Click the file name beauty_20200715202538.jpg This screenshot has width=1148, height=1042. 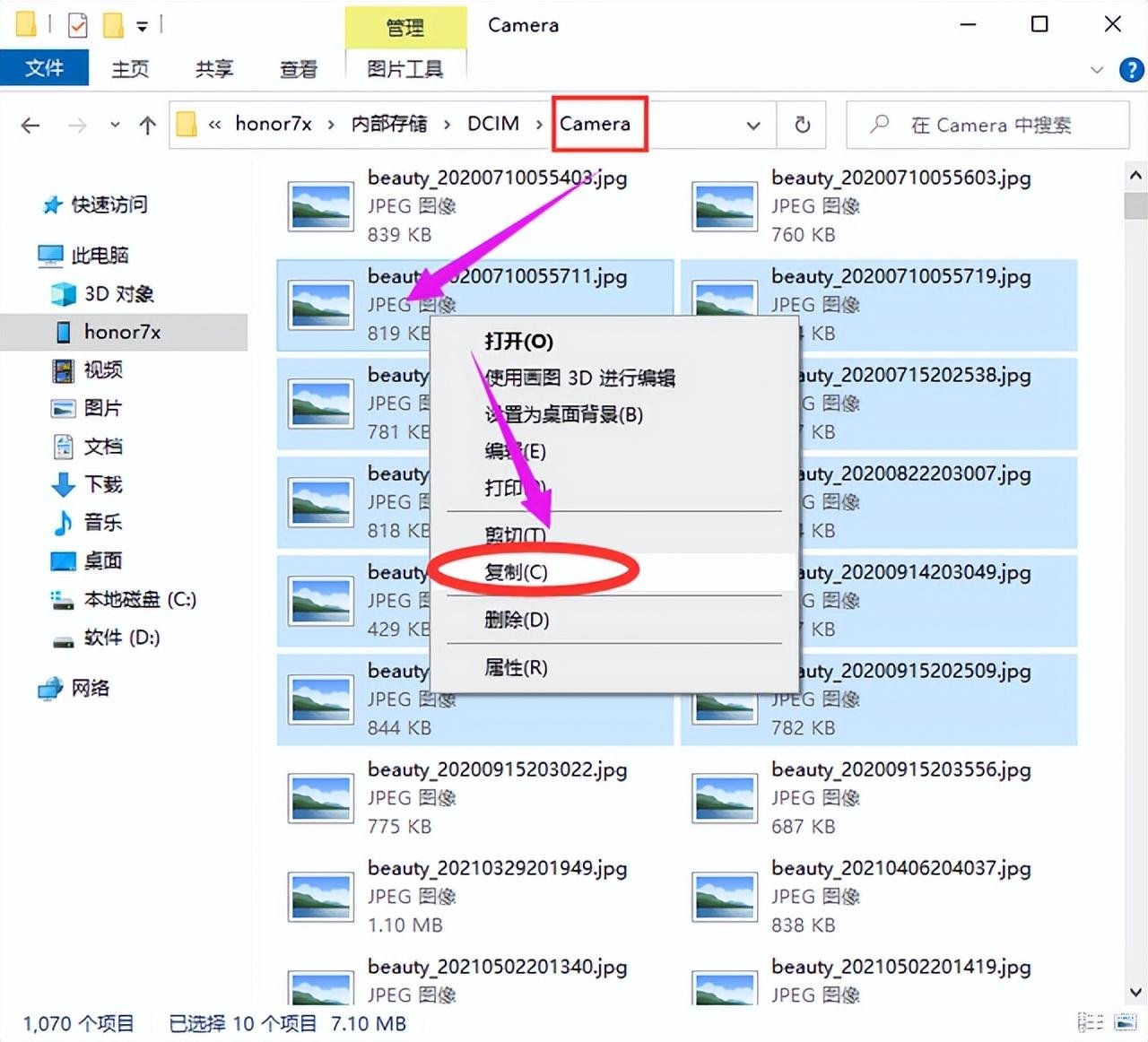coord(913,375)
